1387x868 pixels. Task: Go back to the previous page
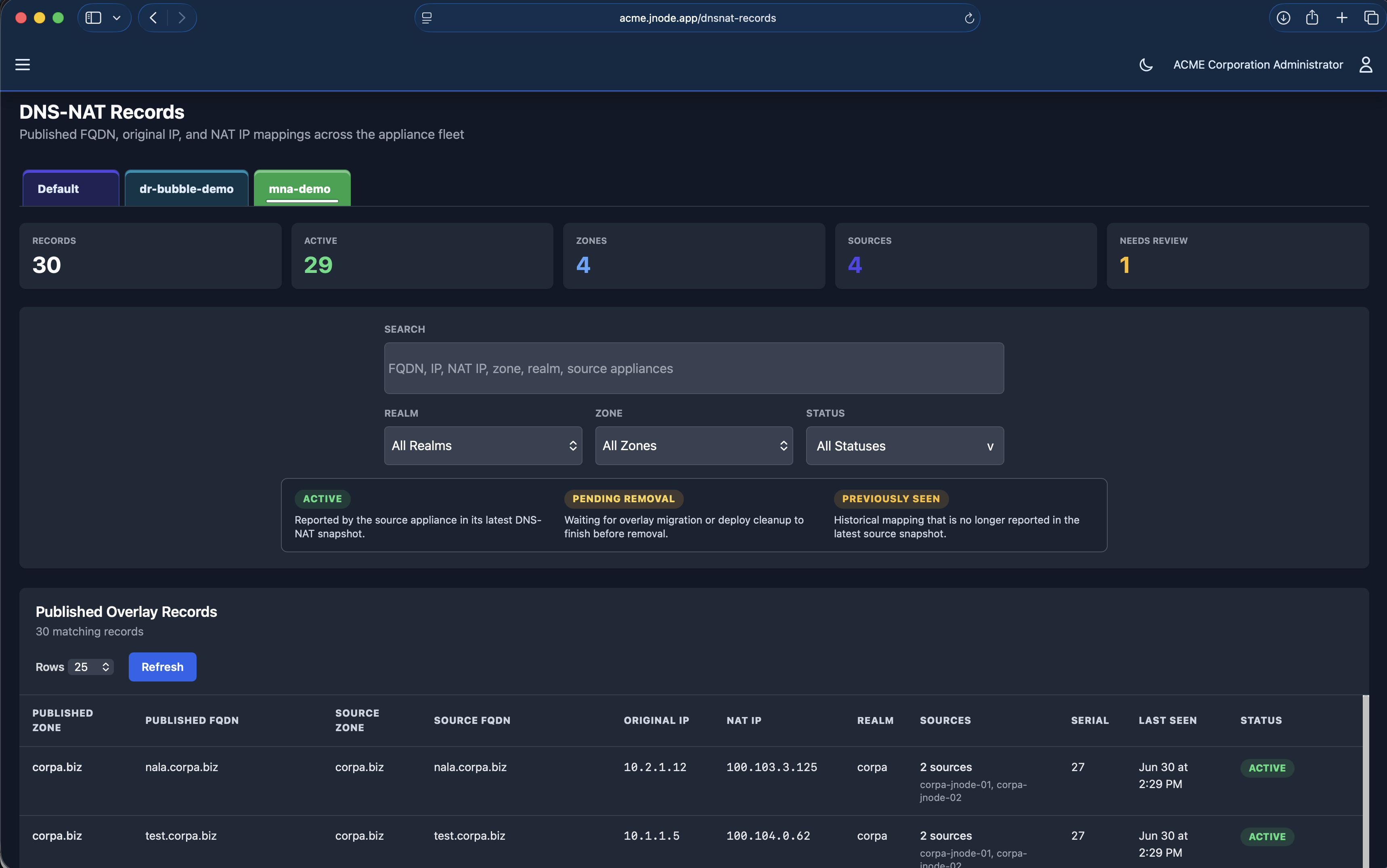pos(153,18)
